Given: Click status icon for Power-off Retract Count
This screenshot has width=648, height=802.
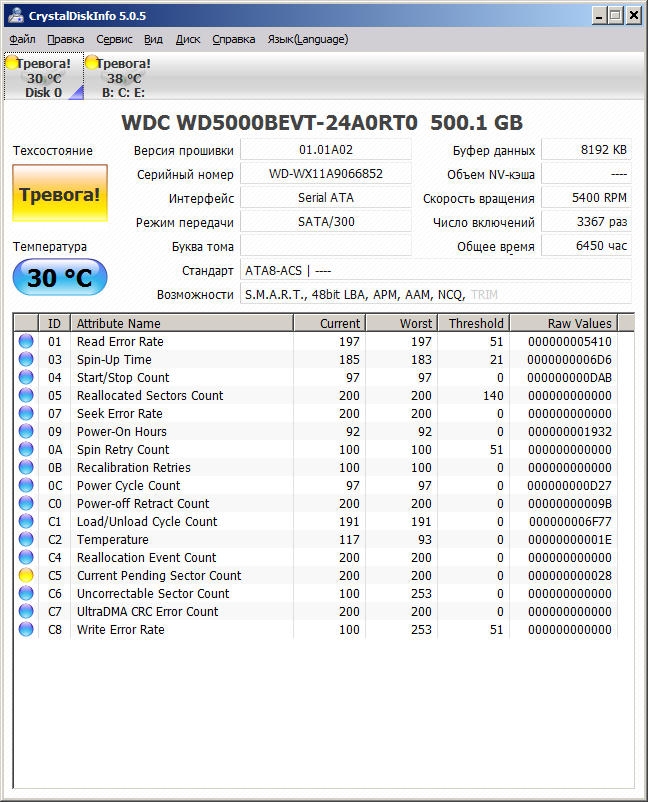Looking at the screenshot, I should [26, 503].
